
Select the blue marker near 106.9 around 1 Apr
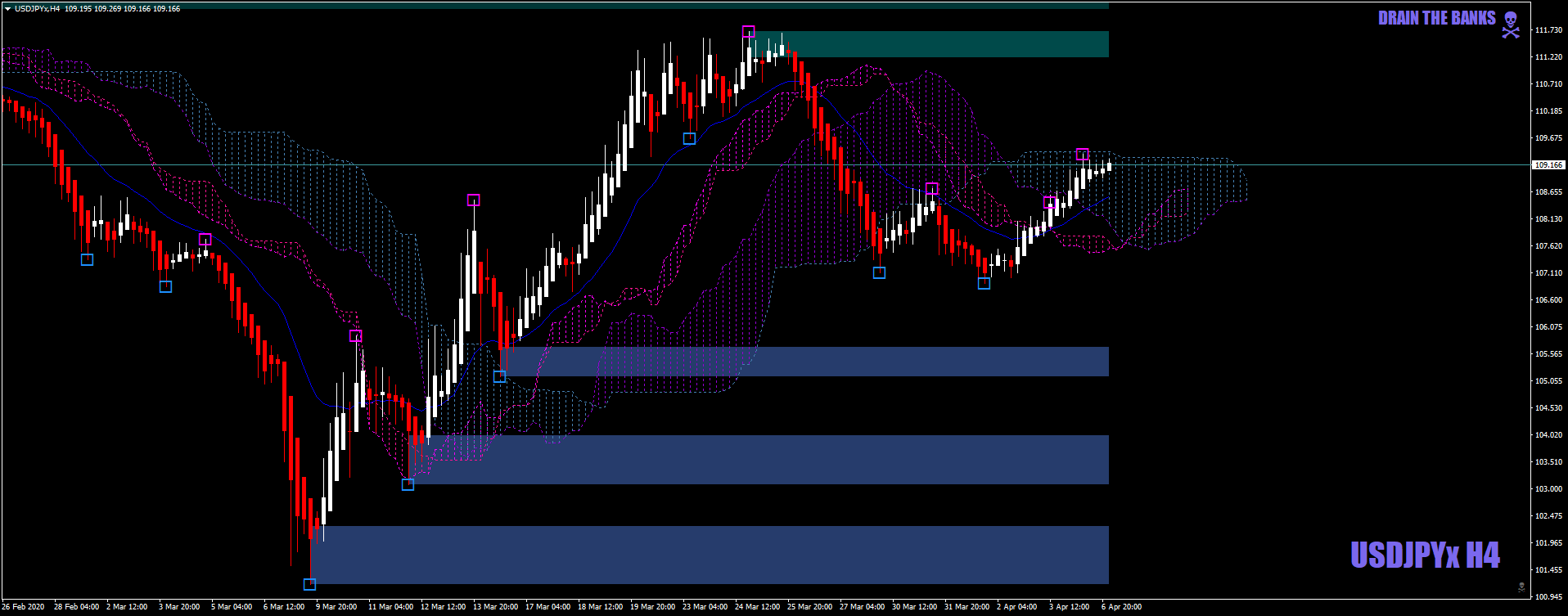pyautogui.click(x=984, y=283)
